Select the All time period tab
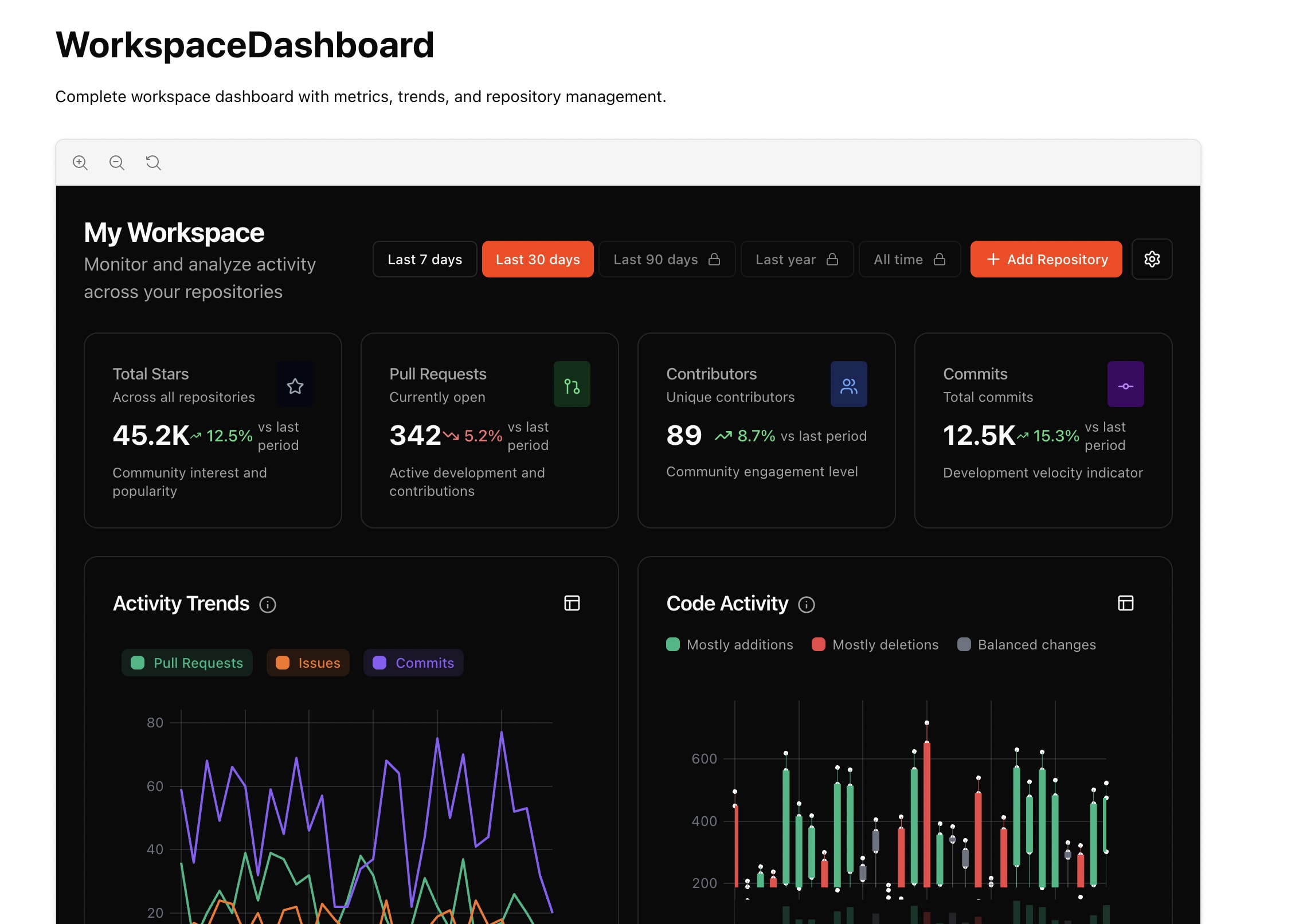Viewport: 1315px width, 924px height. click(909, 259)
